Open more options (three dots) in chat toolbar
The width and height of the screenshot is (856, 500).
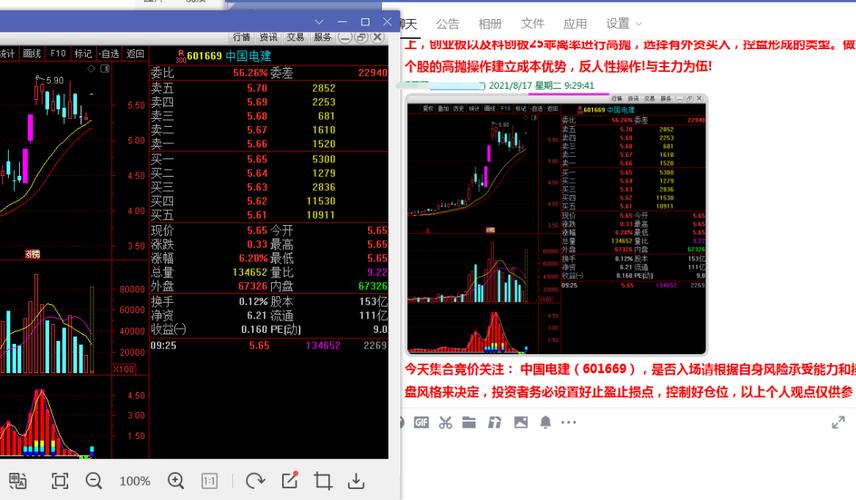(x=568, y=422)
